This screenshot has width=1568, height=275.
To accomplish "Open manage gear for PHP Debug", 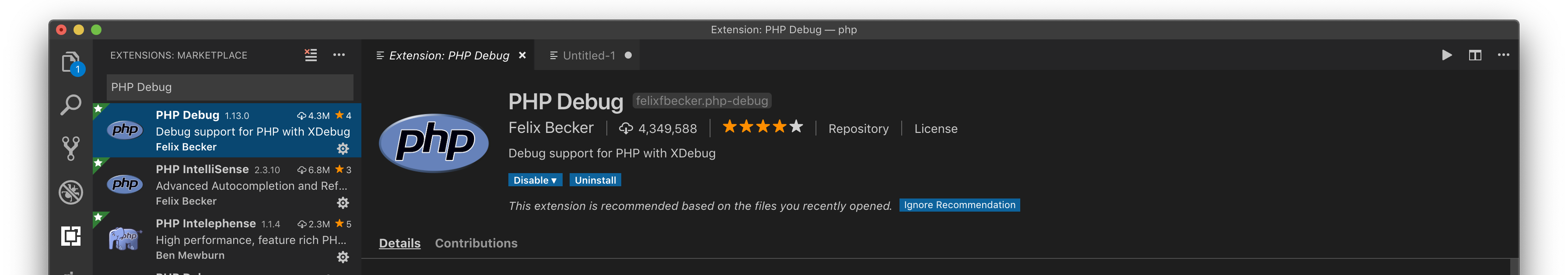I will coord(343,149).
